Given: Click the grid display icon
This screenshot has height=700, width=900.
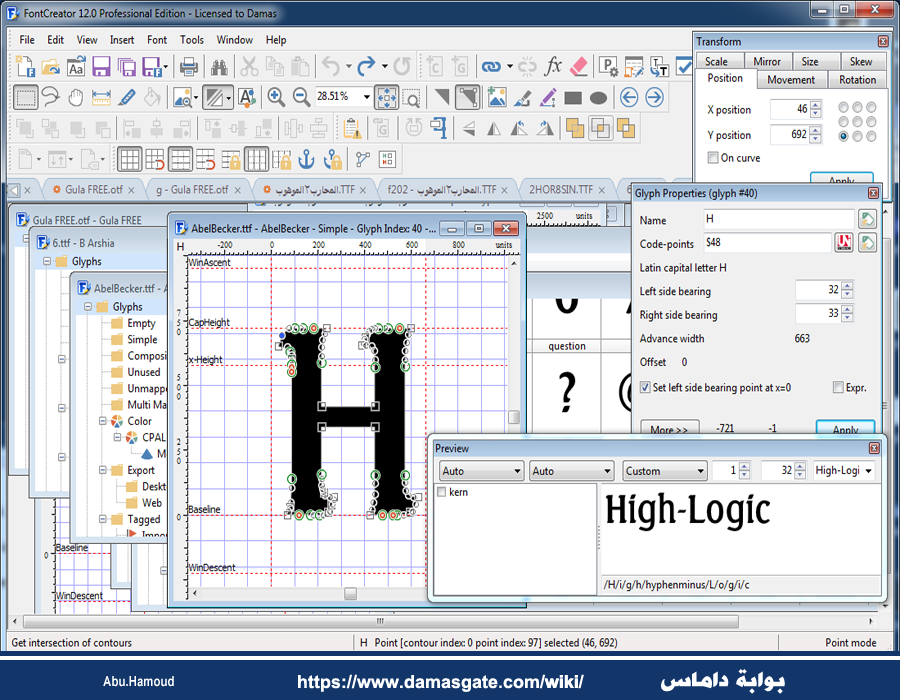Looking at the screenshot, I should coord(129,159).
